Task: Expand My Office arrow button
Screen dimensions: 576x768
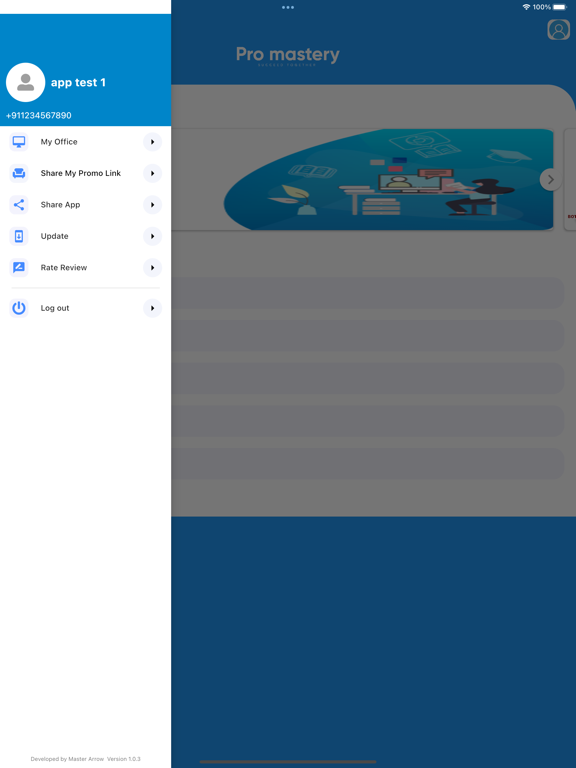Action: pos(152,142)
